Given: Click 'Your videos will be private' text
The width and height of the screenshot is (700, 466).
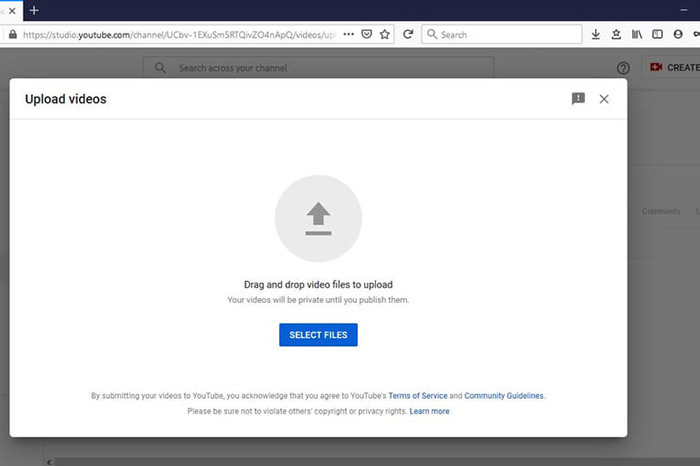Looking at the screenshot, I should (x=318, y=300).
